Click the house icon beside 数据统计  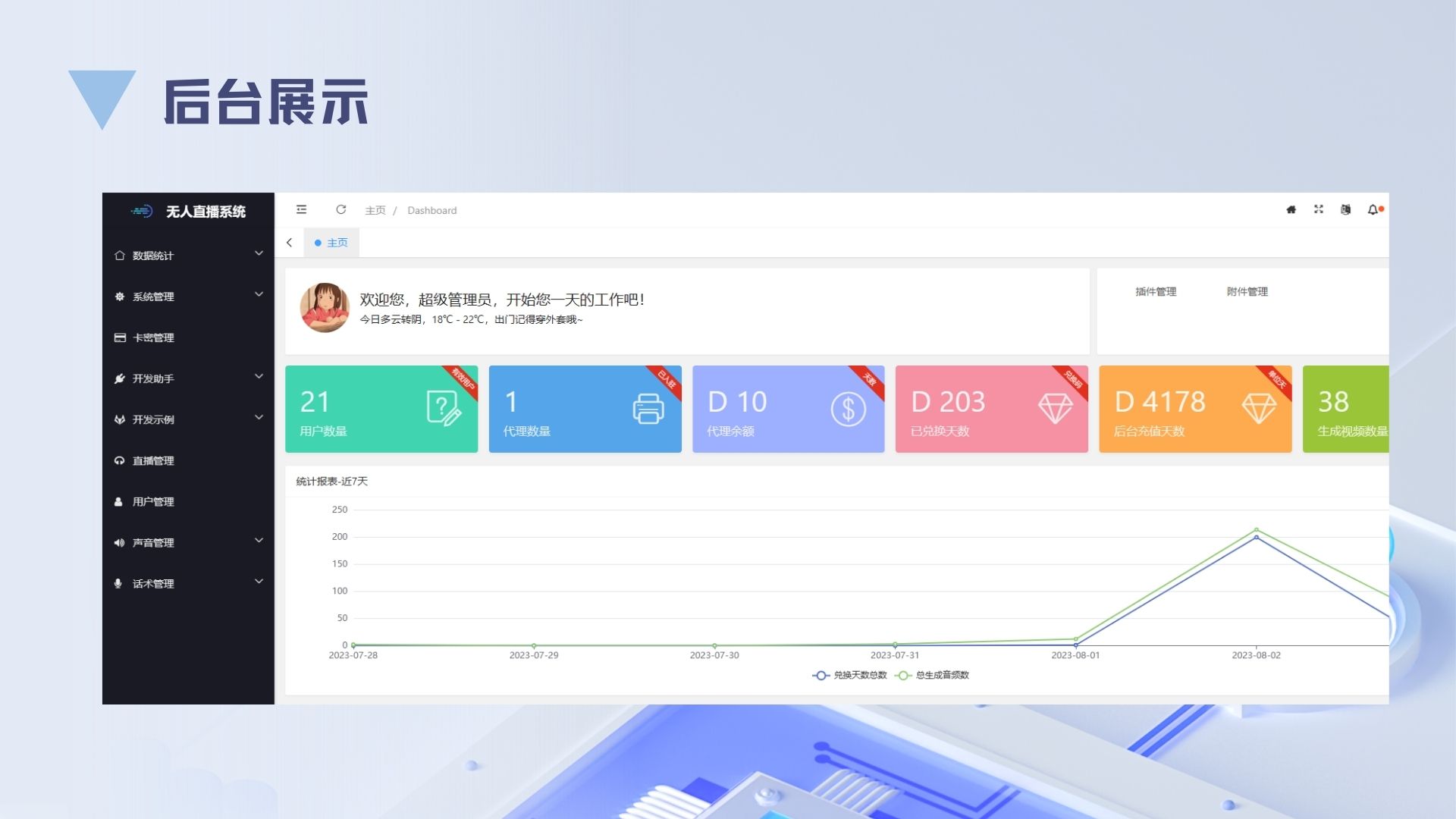pos(119,256)
